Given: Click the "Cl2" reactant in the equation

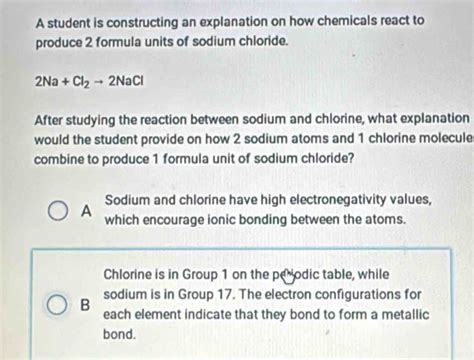Looking at the screenshot, I should pyautogui.click(x=81, y=82).
